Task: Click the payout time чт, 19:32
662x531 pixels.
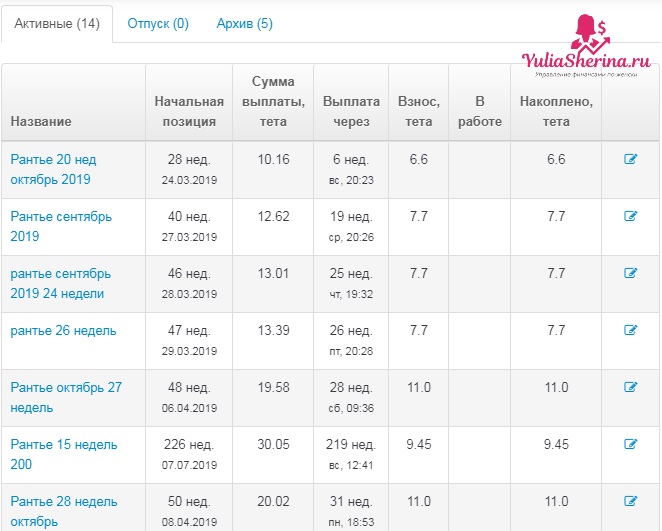Action: coord(351,294)
